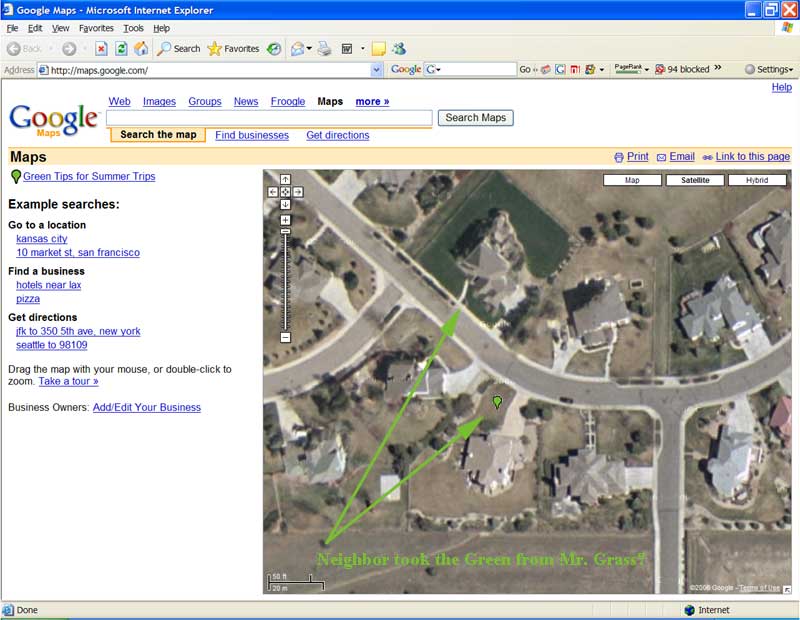The height and width of the screenshot is (620, 800).
Task: Click the Take a tour link
Action: point(68,381)
